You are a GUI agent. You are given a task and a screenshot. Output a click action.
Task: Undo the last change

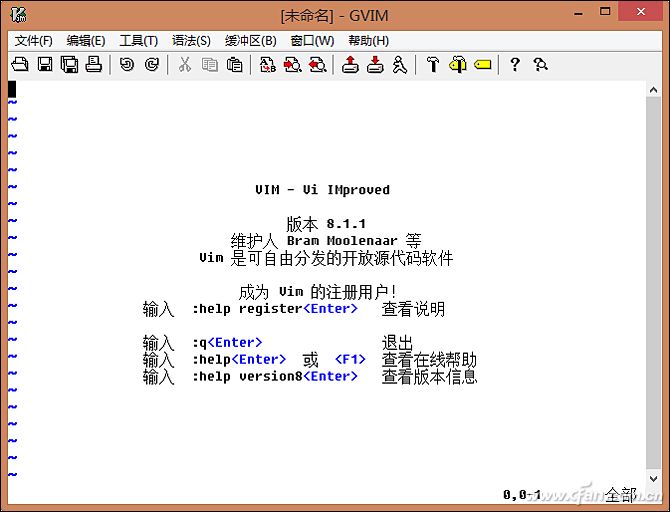126,65
